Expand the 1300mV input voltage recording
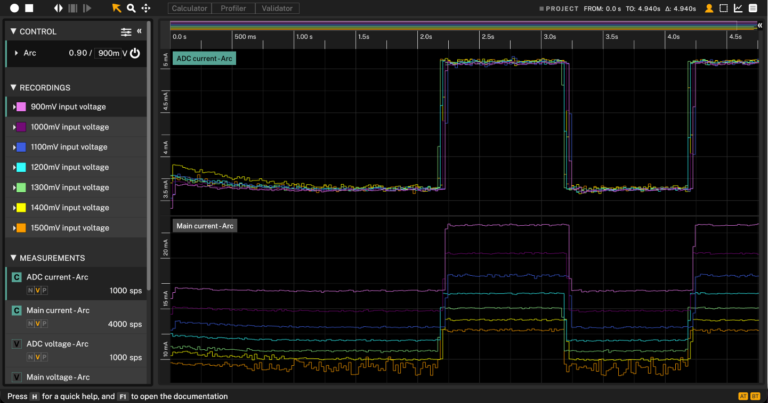The image size is (768, 403). (14, 187)
